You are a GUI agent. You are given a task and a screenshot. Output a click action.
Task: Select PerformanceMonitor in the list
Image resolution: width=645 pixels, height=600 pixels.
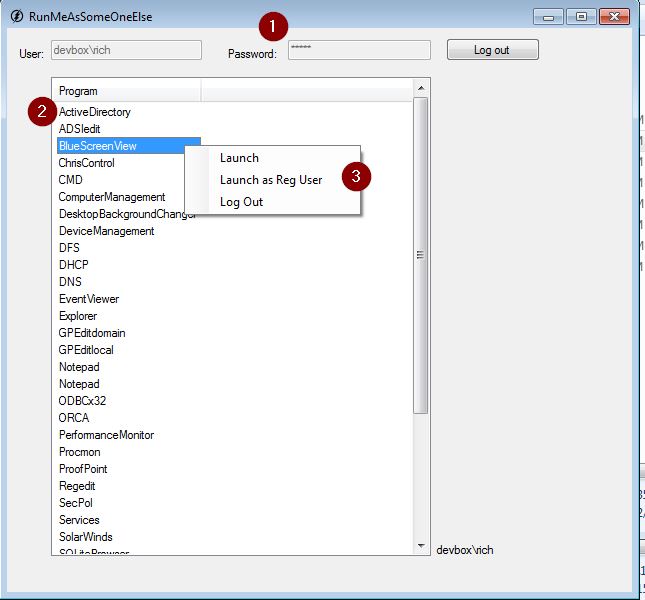(106, 435)
